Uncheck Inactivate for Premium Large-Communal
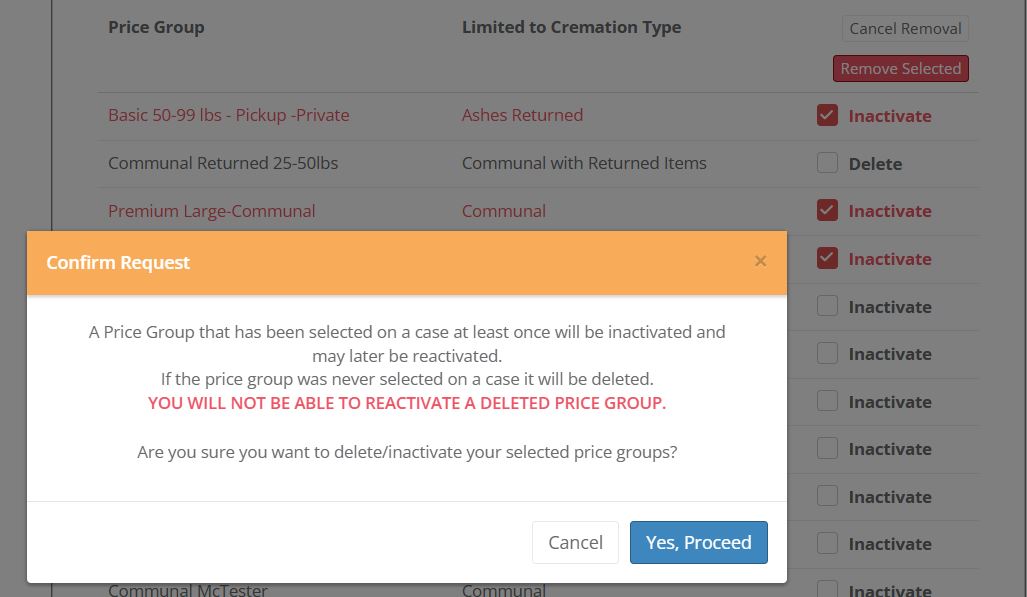Screen dimensions: 1027x597 point(827,210)
